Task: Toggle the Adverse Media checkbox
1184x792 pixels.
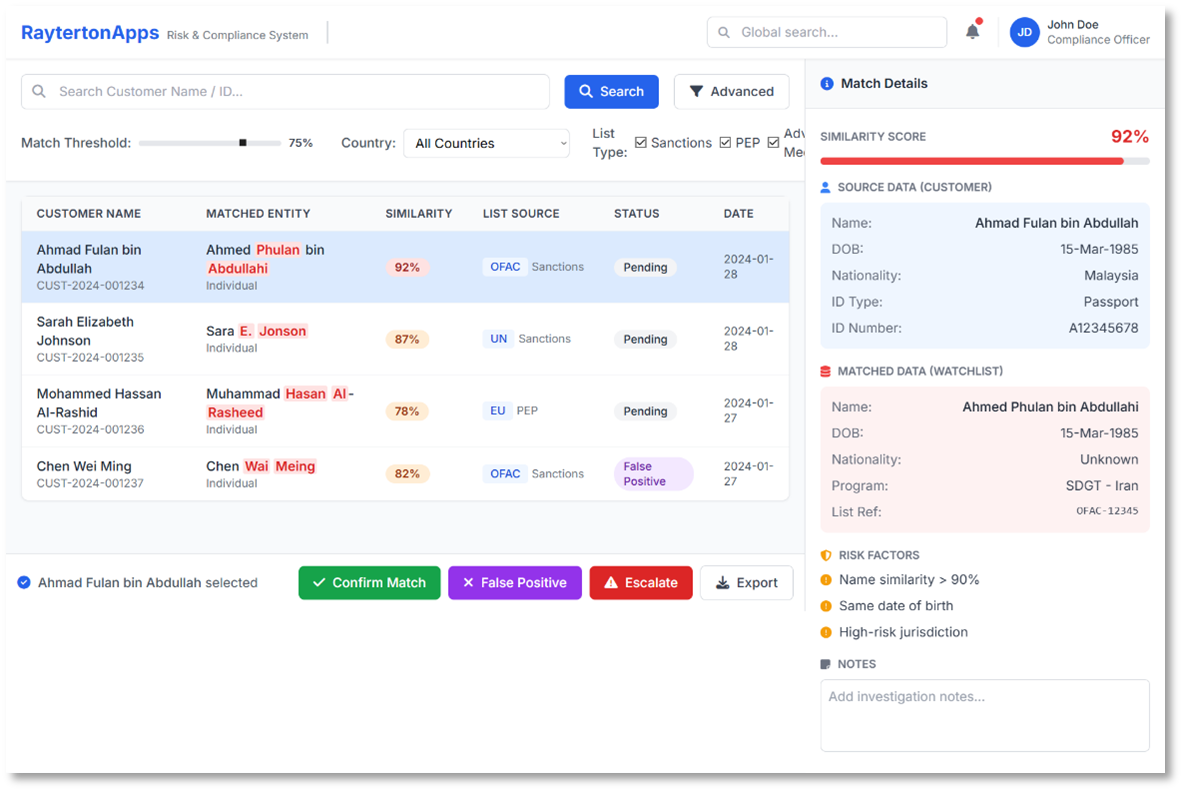Action: (x=773, y=143)
